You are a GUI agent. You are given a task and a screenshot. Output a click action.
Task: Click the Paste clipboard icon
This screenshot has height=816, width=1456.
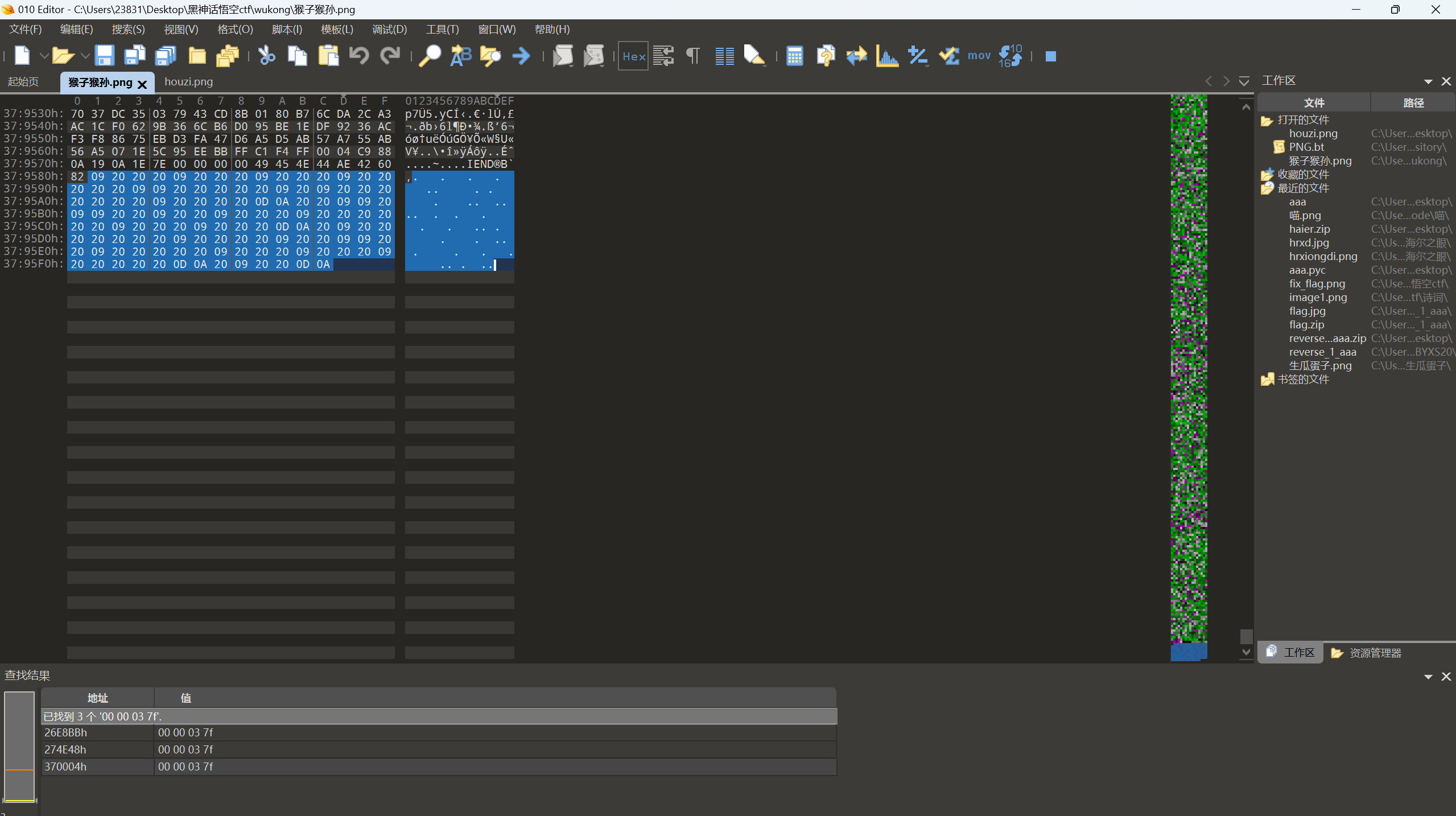click(x=328, y=56)
